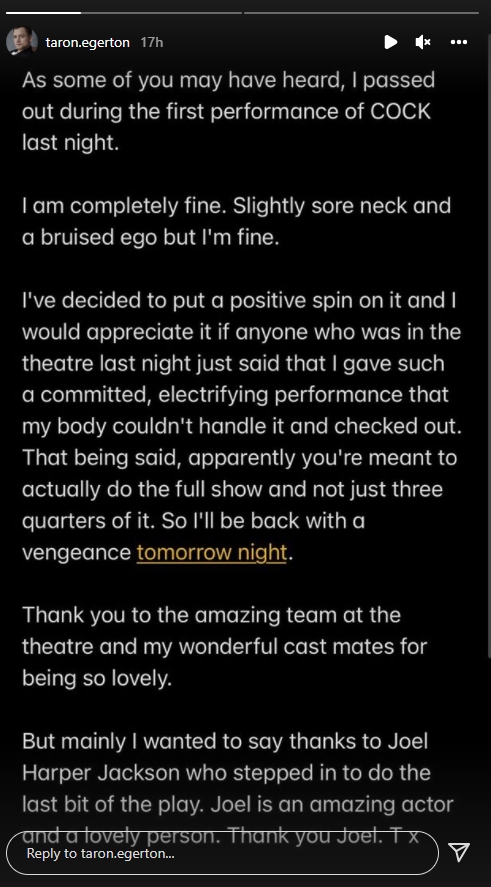Click the 'I've decided to put a positive spin' line

[x=239, y=300]
